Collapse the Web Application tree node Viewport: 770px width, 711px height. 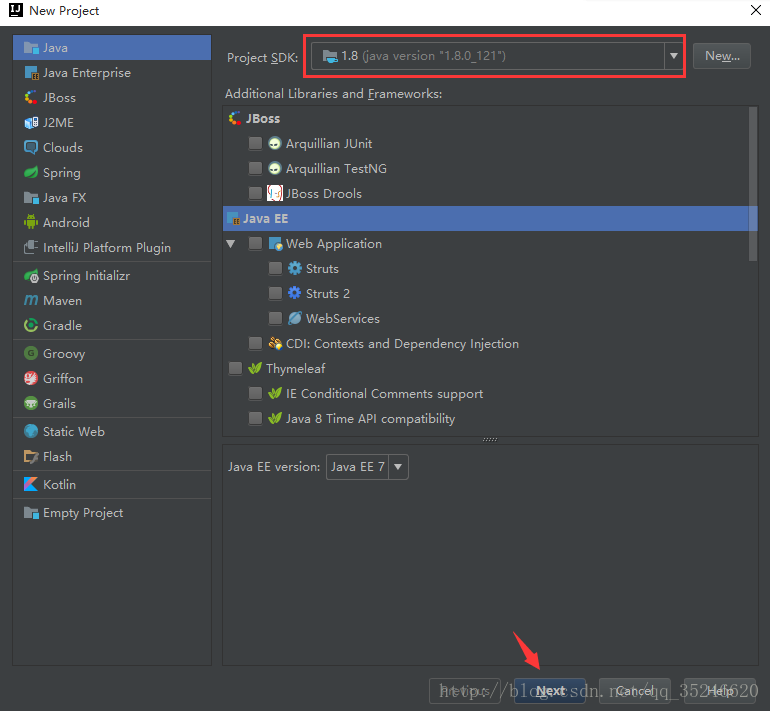coord(230,244)
